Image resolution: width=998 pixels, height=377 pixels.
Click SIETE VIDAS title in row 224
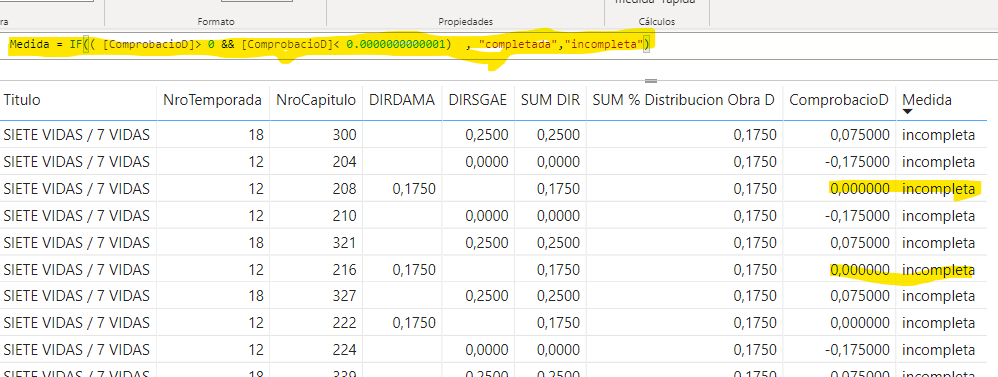pyautogui.click(x=76, y=350)
